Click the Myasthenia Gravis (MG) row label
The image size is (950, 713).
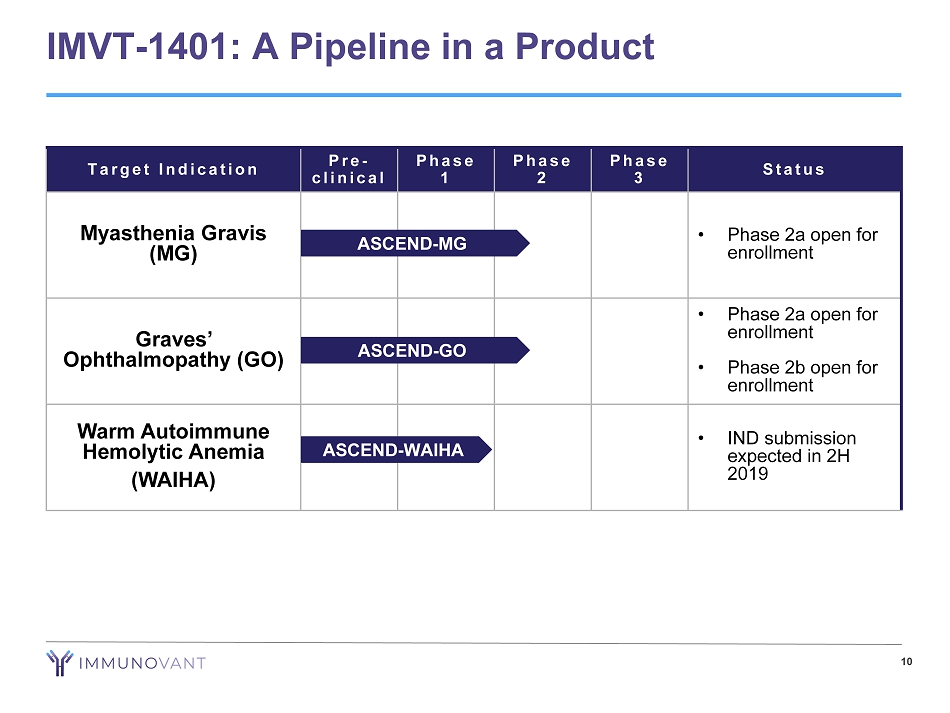[173, 243]
